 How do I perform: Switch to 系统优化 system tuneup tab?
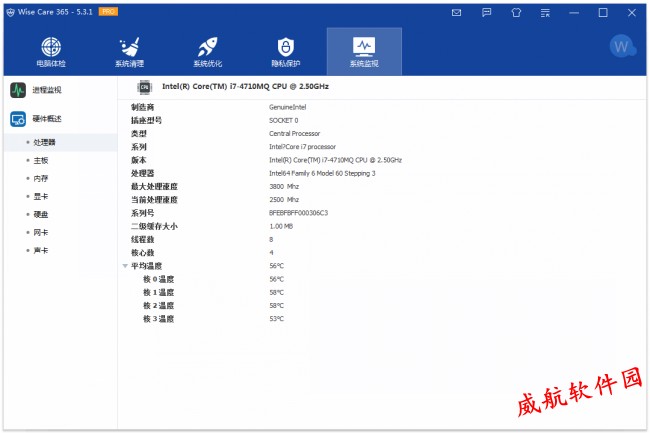point(208,52)
